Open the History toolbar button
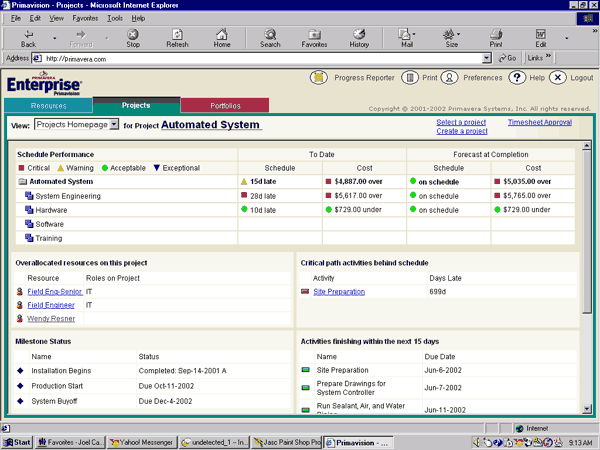Screen dimensions: 600x450 click(359, 39)
